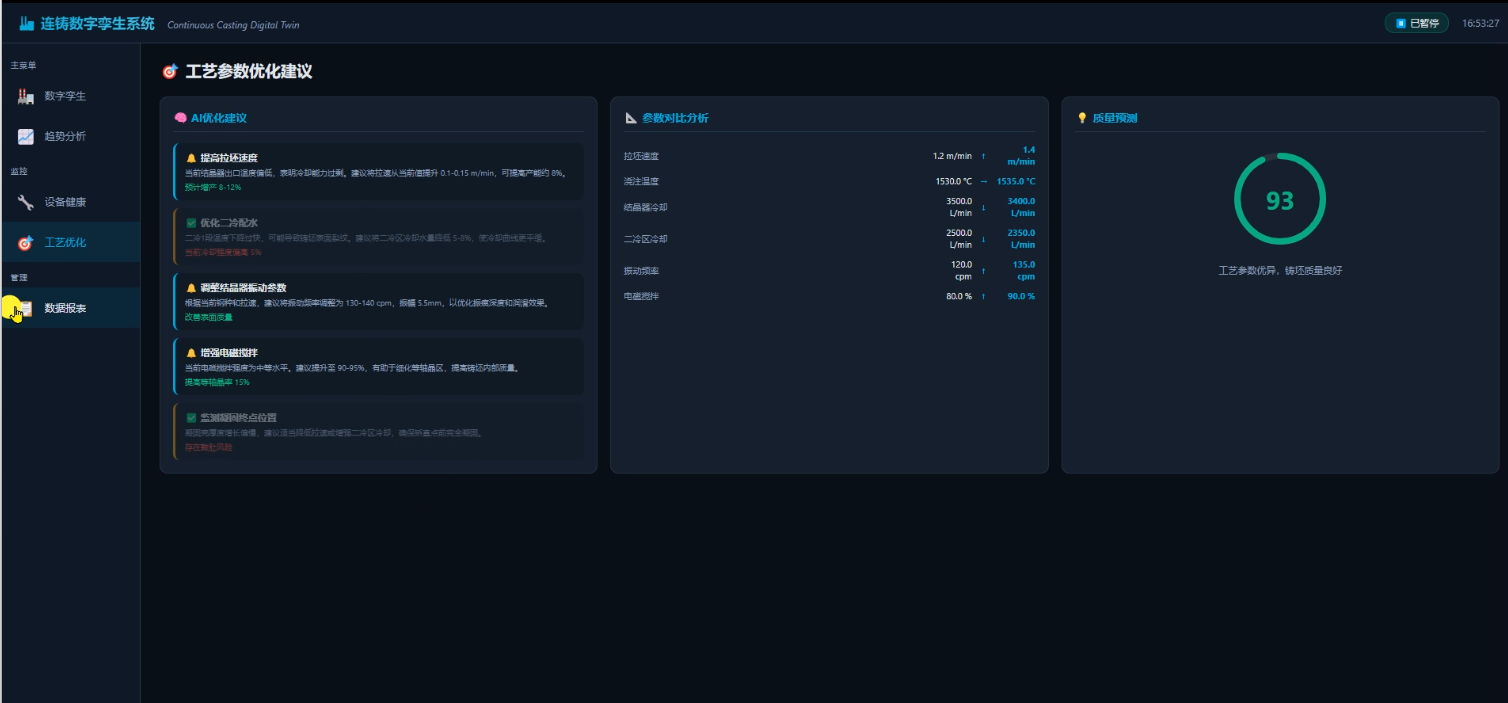The height and width of the screenshot is (703, 1508).
Task: Toggle the green checkmark on 优化二冷配水
Action: click(191, 223)
